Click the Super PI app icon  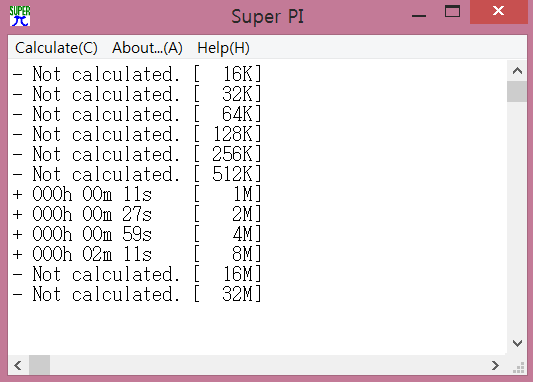click(x=20, y=16)
